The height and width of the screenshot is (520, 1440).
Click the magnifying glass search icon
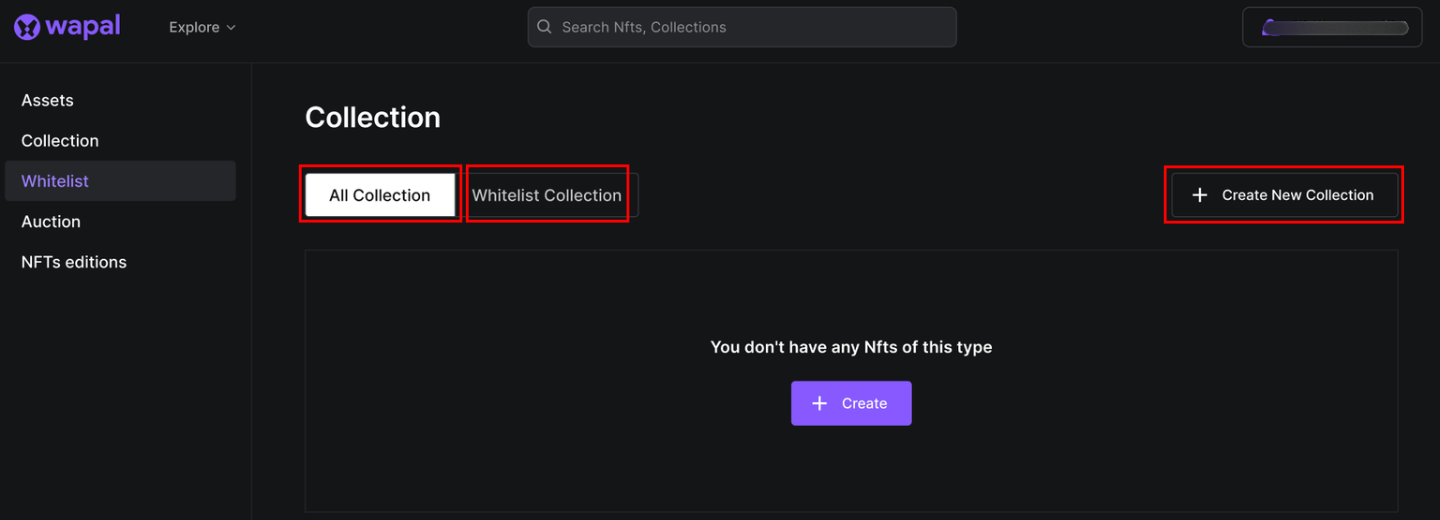[x=545, y=27]
